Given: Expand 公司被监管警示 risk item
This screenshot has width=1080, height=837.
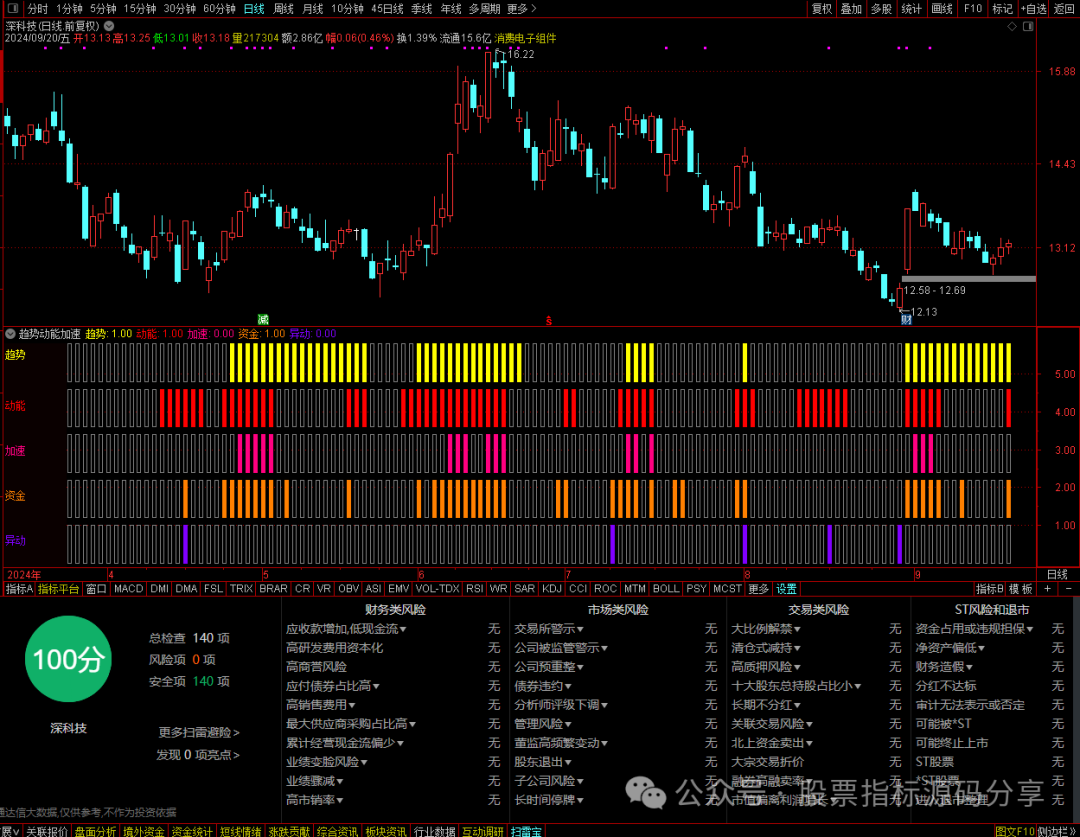Looking at the screenshot, I should pos(561,648).
